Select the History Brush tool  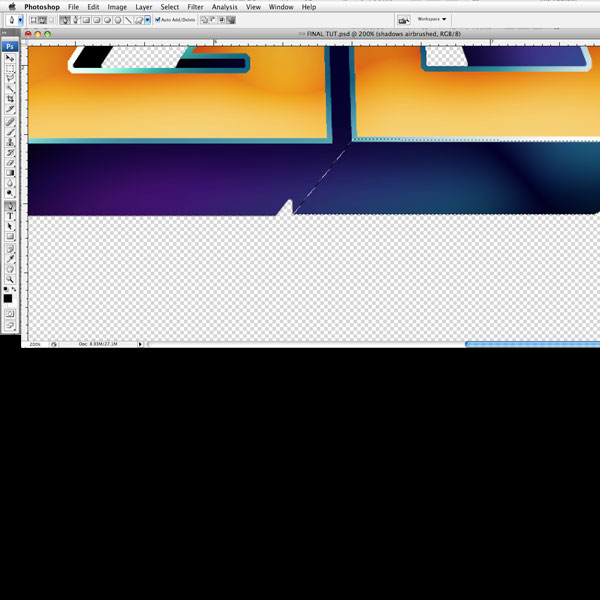click(10, 153)
